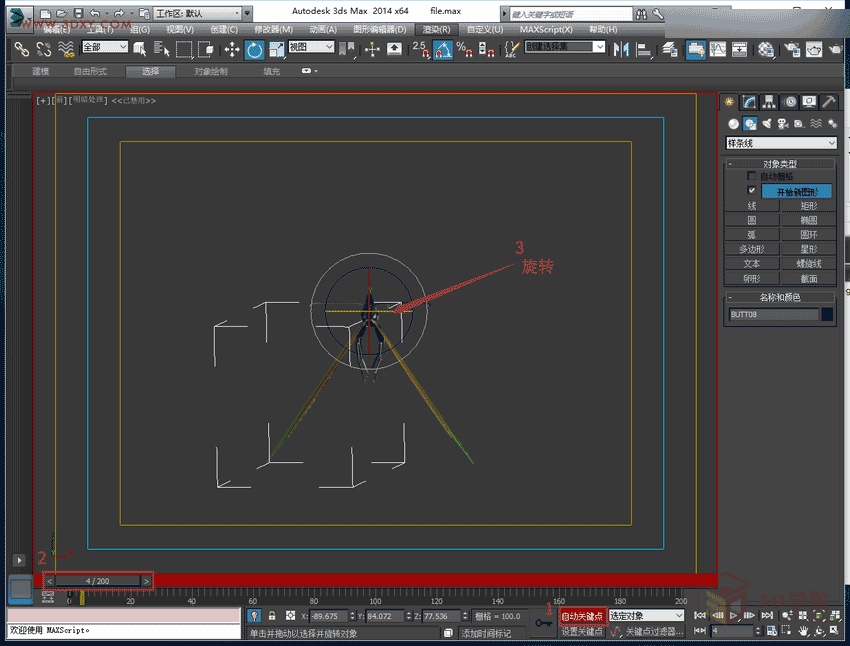Collapse the 对象类型 rollout
The width and height of the screenshot is (850, 646).
tap(779, 163)
